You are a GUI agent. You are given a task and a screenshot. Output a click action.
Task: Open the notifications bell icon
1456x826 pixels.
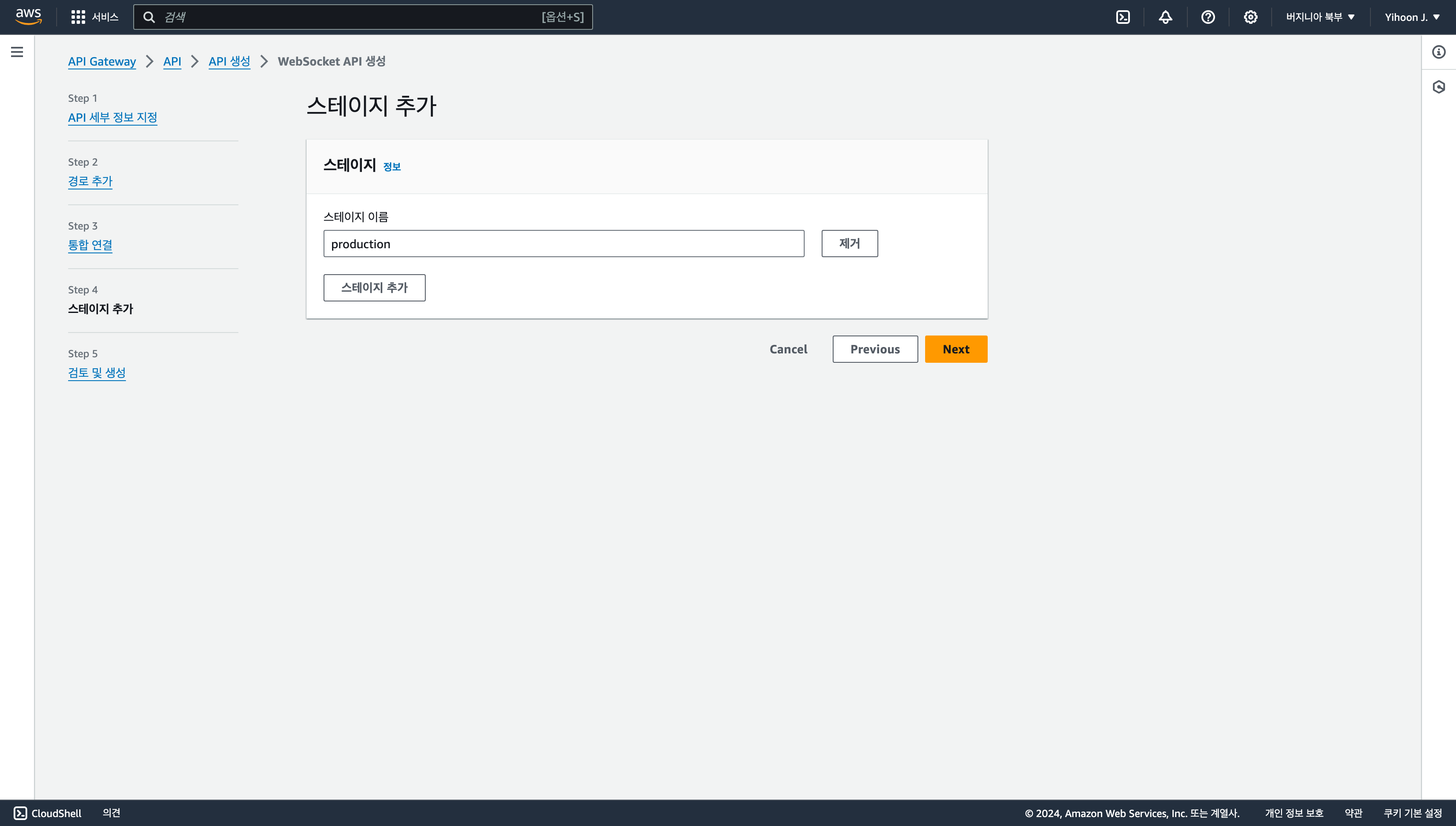click(1165, 17)
